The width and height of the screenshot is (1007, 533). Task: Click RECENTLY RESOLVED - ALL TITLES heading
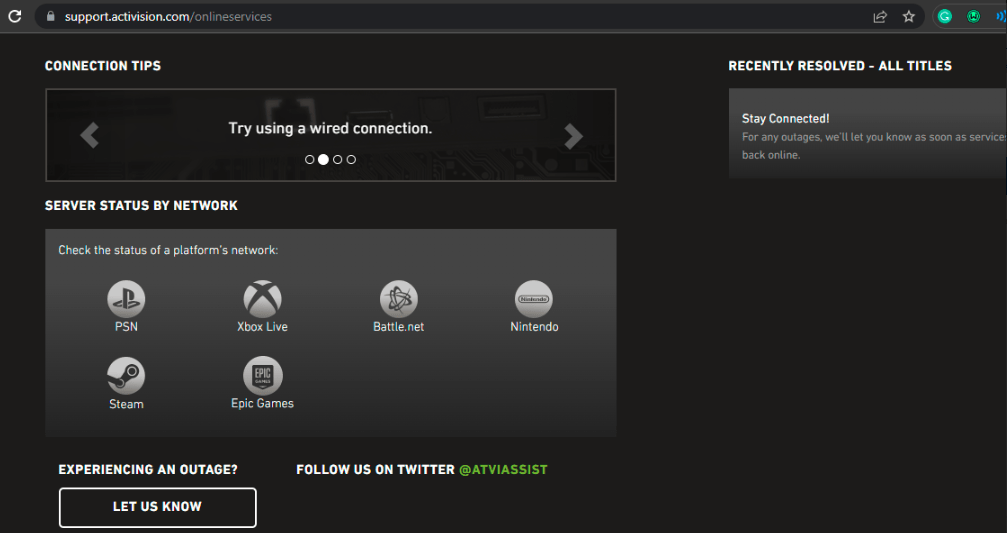click(x=840, y=66)
